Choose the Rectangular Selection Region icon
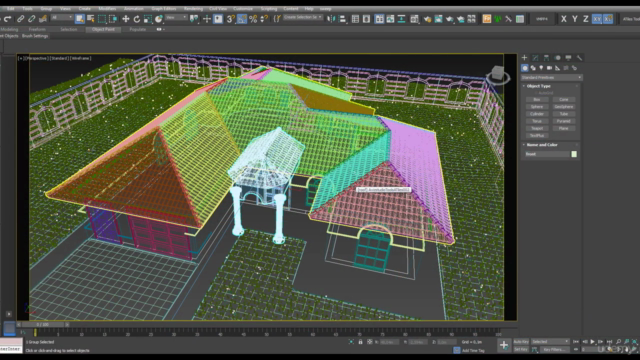The height and width of the screenshot is (360, 640). click(x=102, y=19)
